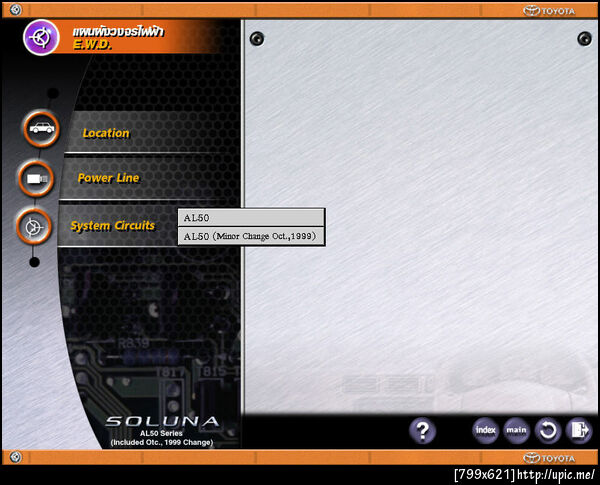The width and height of the screenshot is (600, 485).
Task: Open the Power Line menu label
Action: point(108,178)
